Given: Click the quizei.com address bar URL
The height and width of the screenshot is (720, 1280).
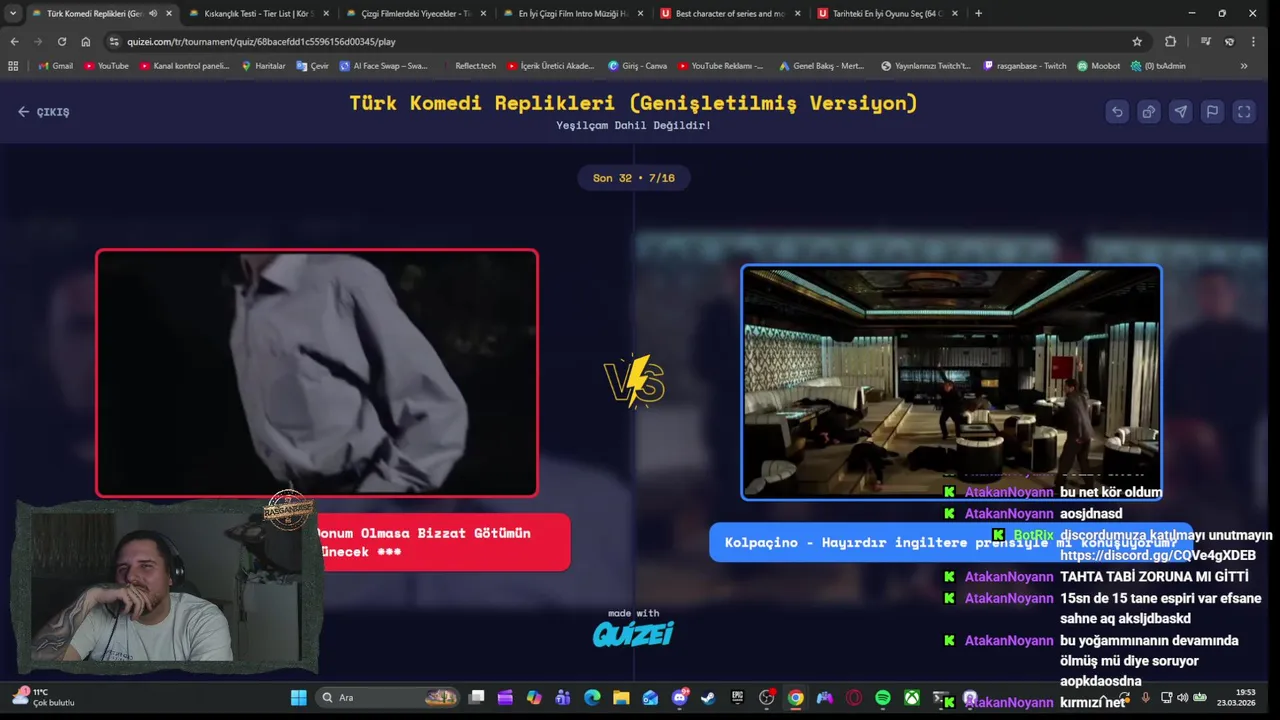Looking at the screenshot, I should pyautogui.click(x=261, y=42).
